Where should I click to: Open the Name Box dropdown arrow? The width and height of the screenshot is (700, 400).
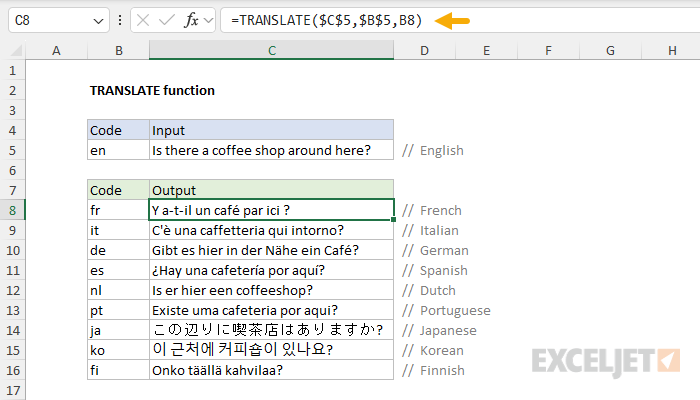98,21
